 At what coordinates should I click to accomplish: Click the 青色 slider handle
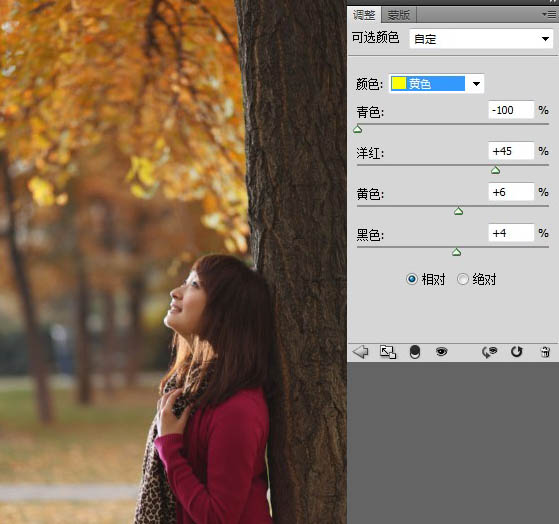358,129
